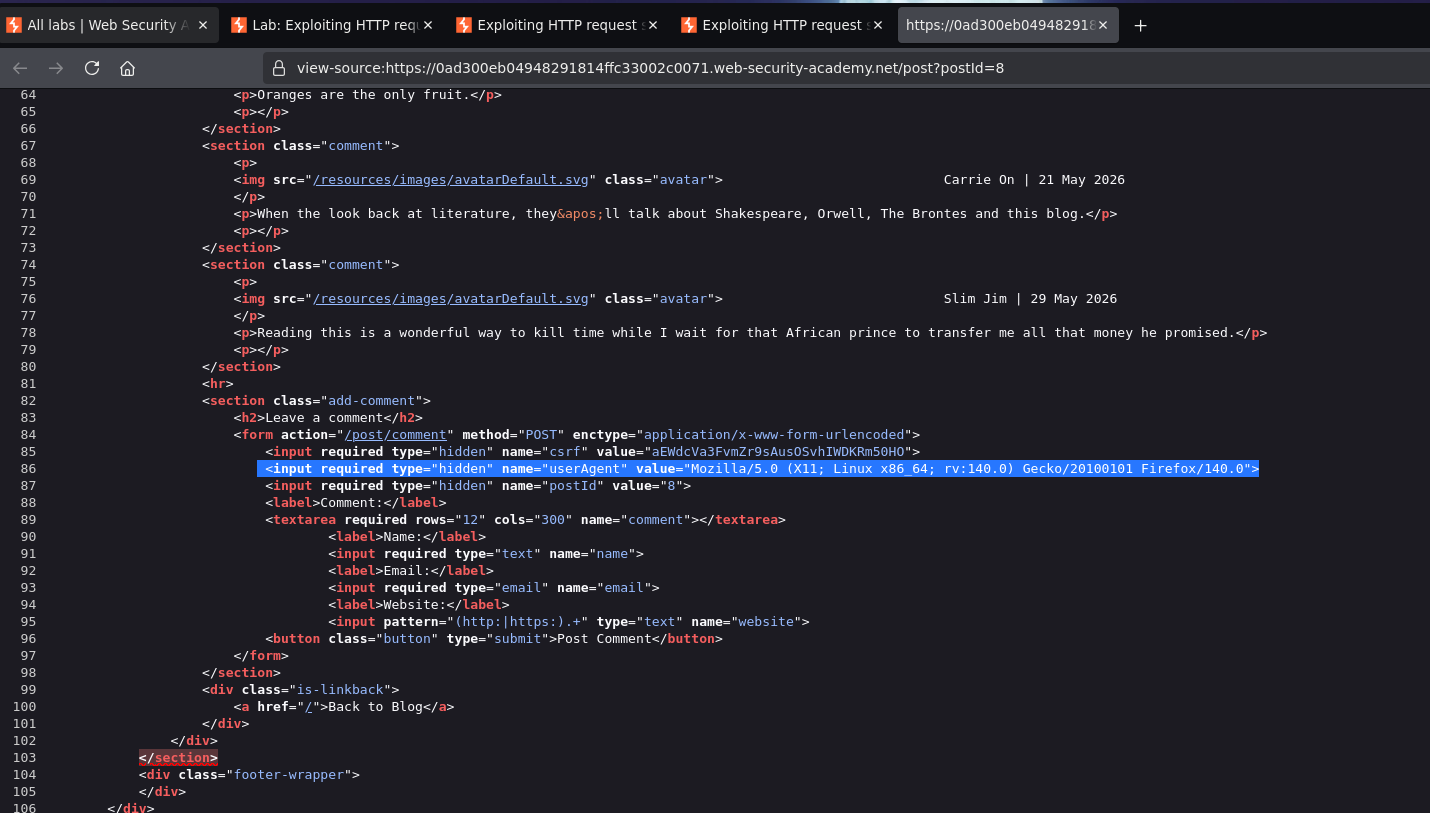Click the 'is-linkback' class value
The height and width of the screenshot is (813, 1430).
click(x=341, y=690)
